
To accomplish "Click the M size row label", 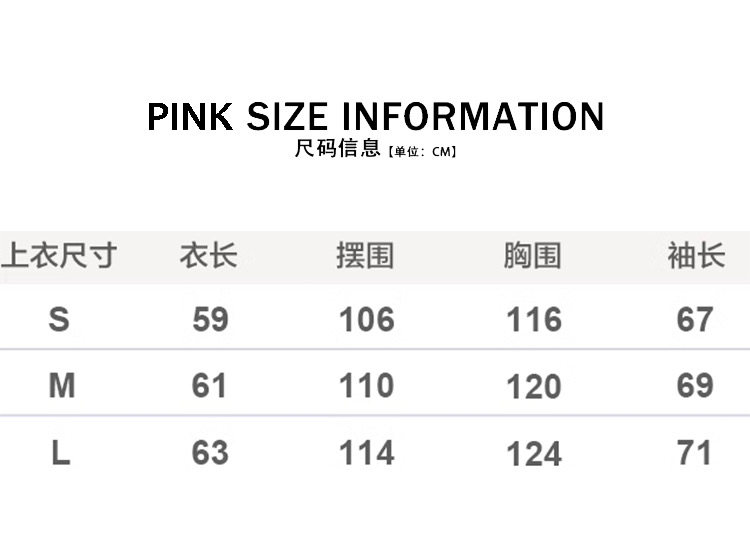I will click(x=61, y=385).
